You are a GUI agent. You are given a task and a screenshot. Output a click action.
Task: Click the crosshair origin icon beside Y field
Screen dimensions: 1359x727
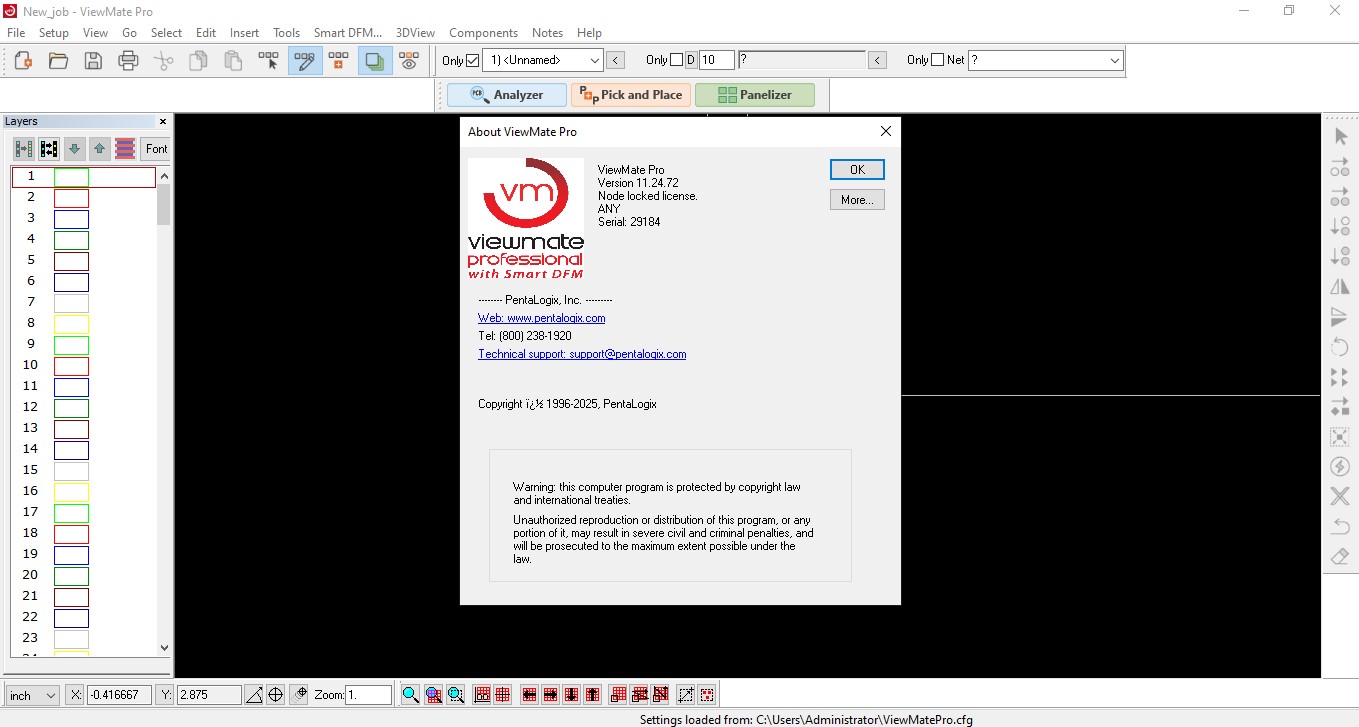276,695
